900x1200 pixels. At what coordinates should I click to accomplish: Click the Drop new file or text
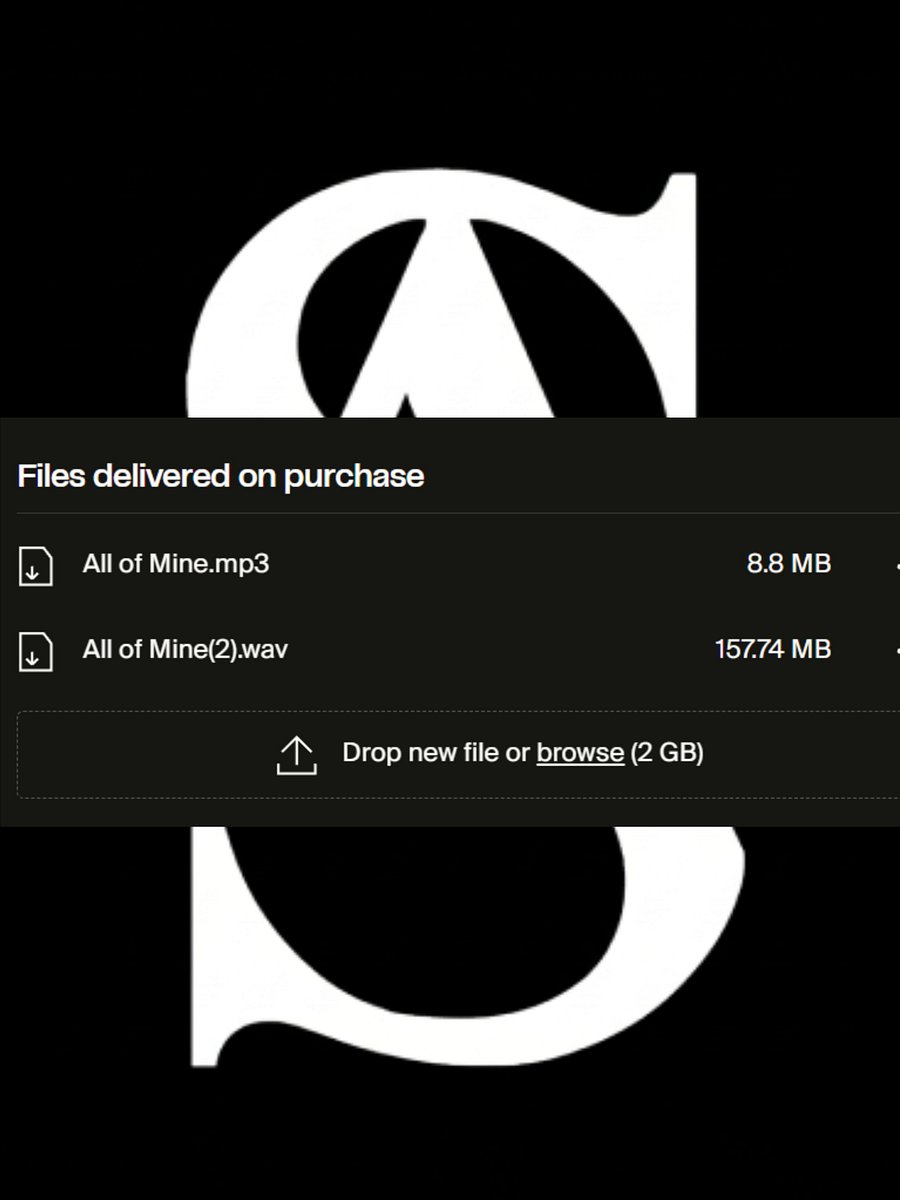point(436,753)
